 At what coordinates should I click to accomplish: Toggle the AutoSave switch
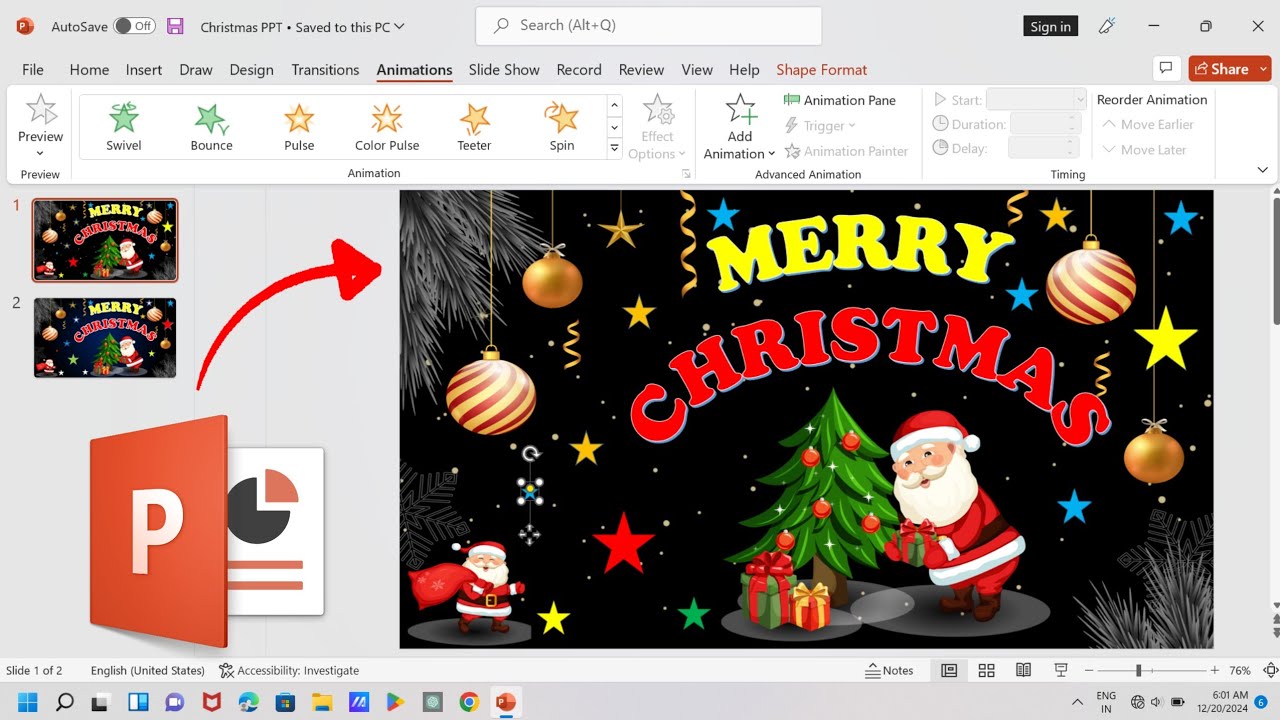point(134,27)
